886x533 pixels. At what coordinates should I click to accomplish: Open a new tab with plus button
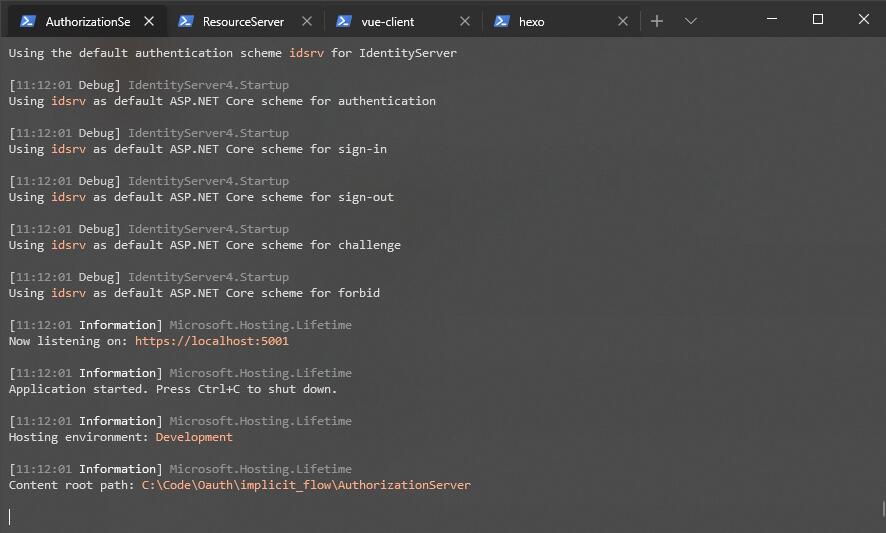pyautogui.click(x=657, y=21)
